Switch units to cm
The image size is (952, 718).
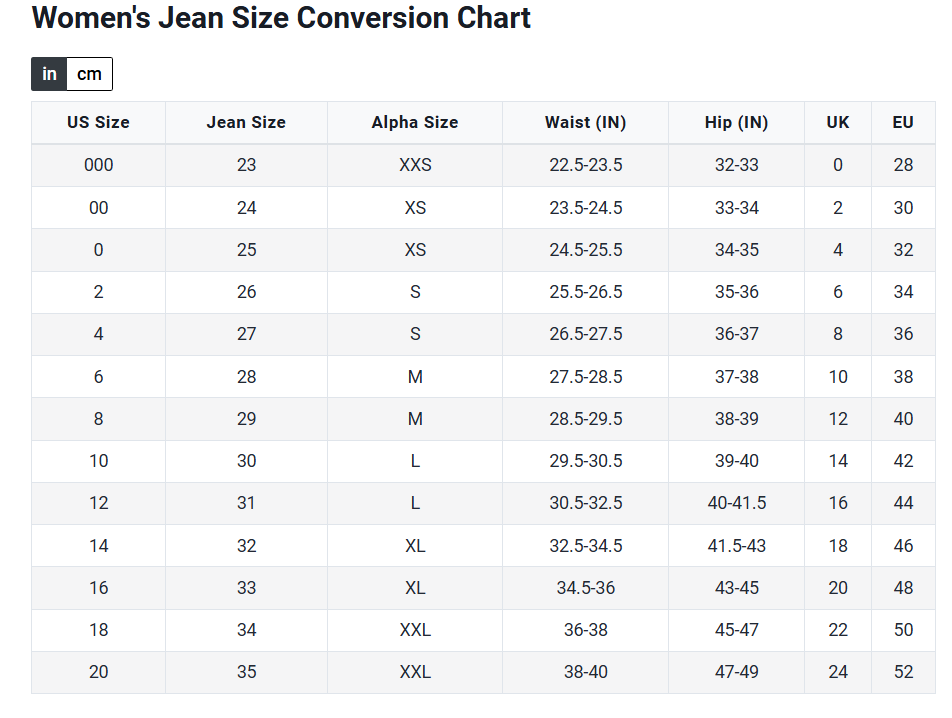89,74
